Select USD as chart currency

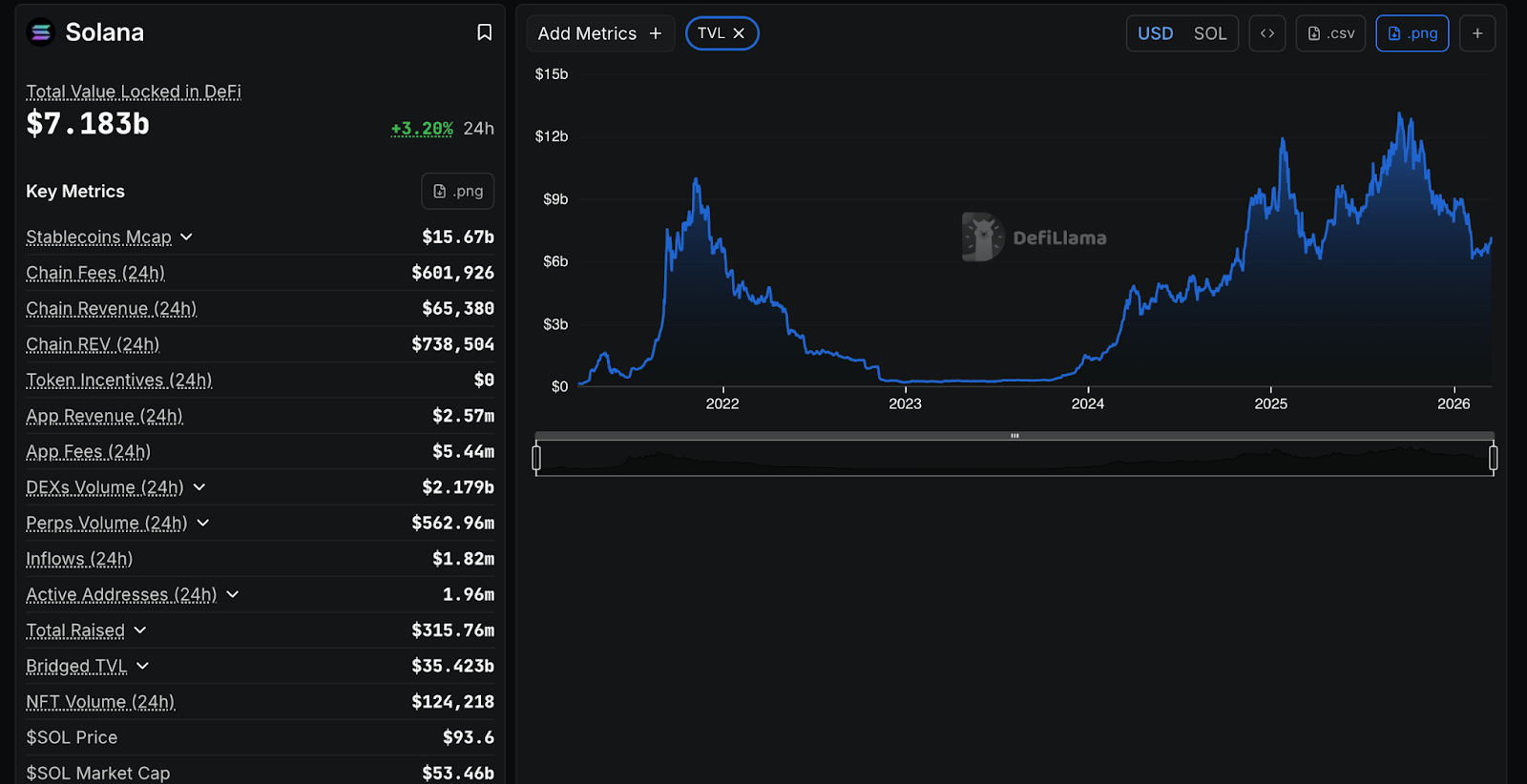(1155, 33)
